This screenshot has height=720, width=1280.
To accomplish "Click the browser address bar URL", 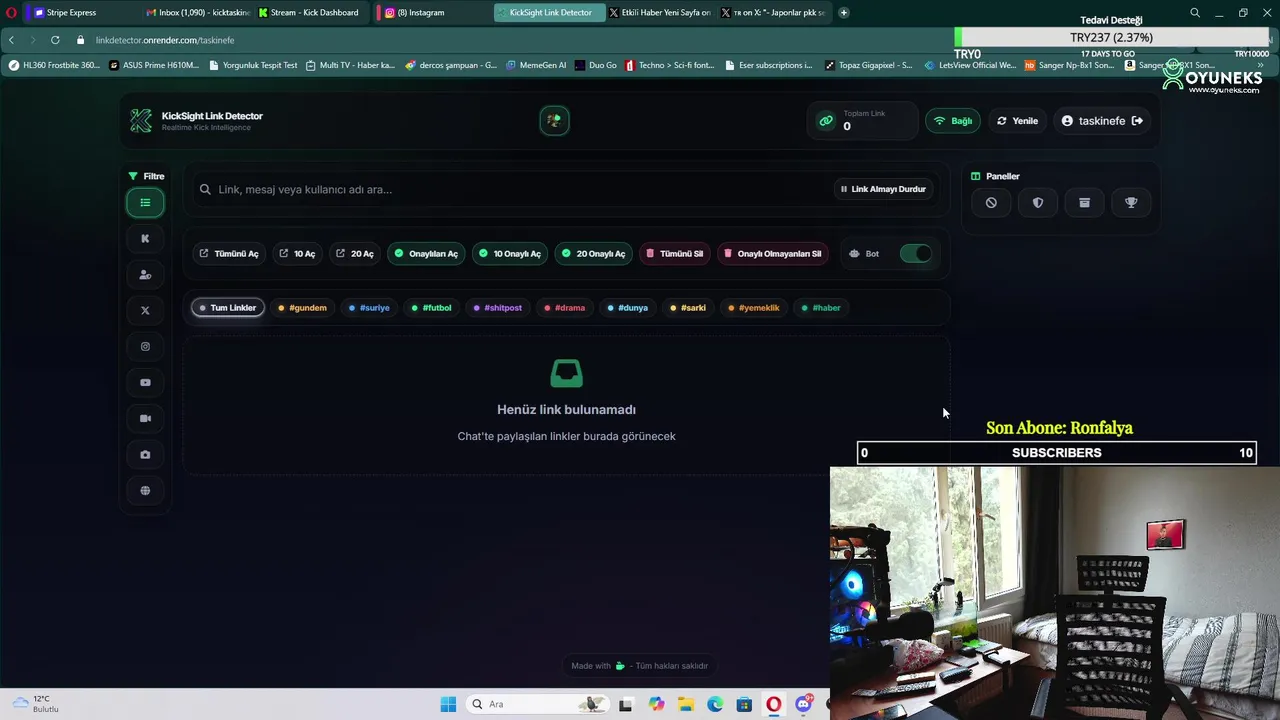I will tap(165, 40).
